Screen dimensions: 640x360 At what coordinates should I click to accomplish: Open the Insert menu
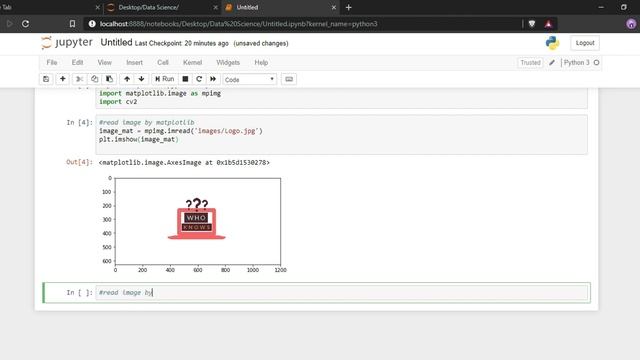[x=134, y=62]
